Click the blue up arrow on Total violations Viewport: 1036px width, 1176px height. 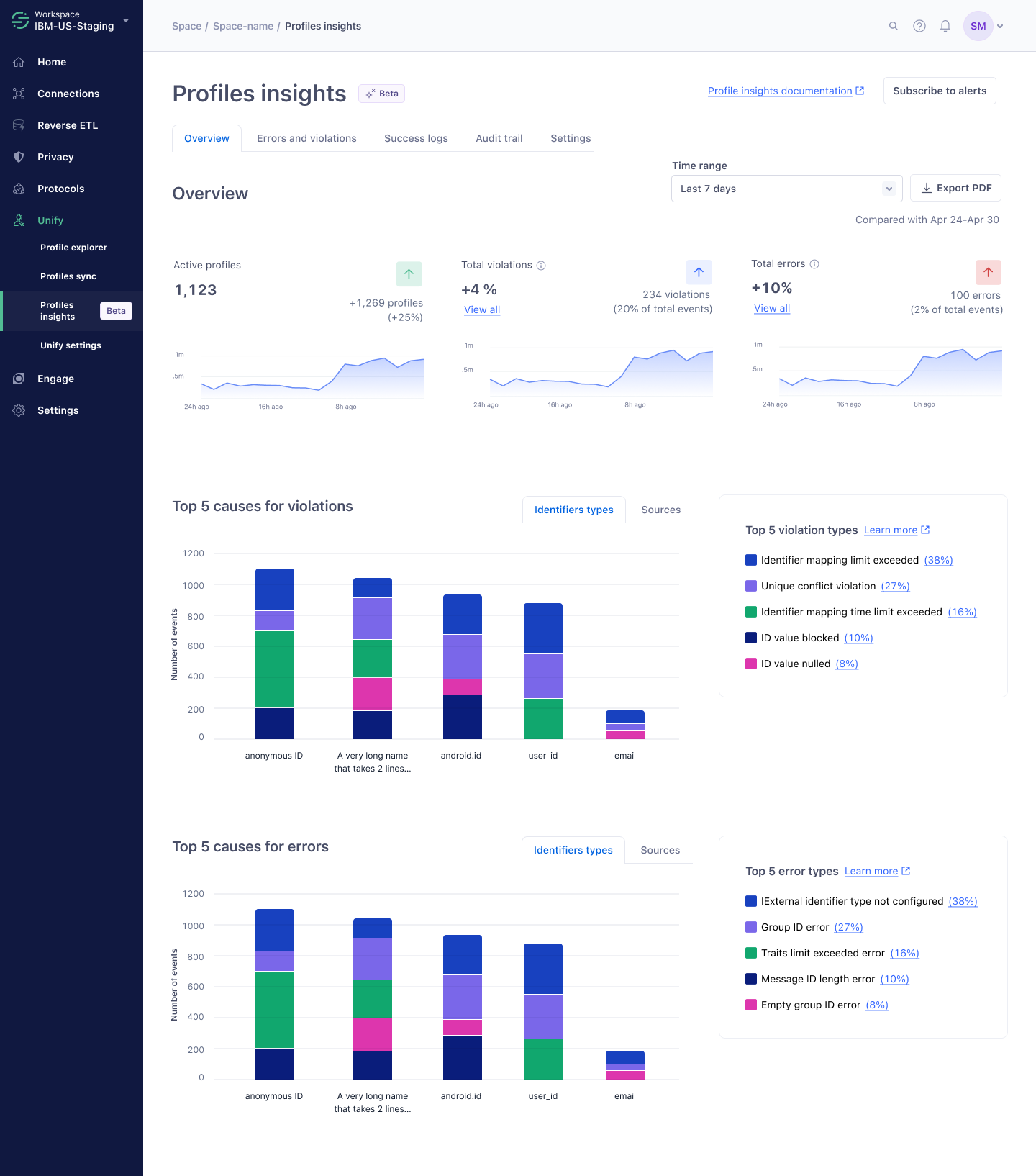[699, 272]
